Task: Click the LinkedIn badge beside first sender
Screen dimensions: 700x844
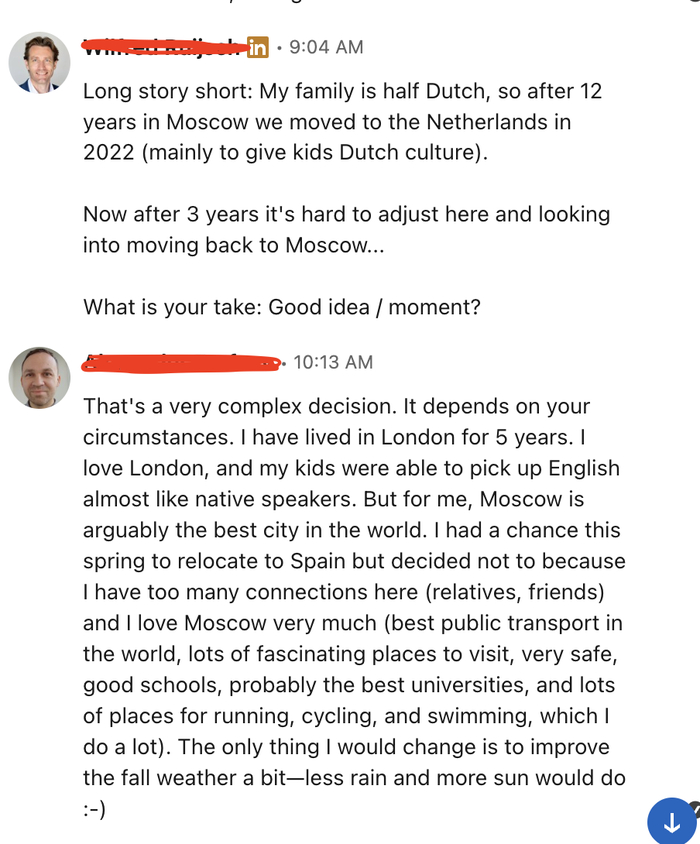Action: click(258, 47)
